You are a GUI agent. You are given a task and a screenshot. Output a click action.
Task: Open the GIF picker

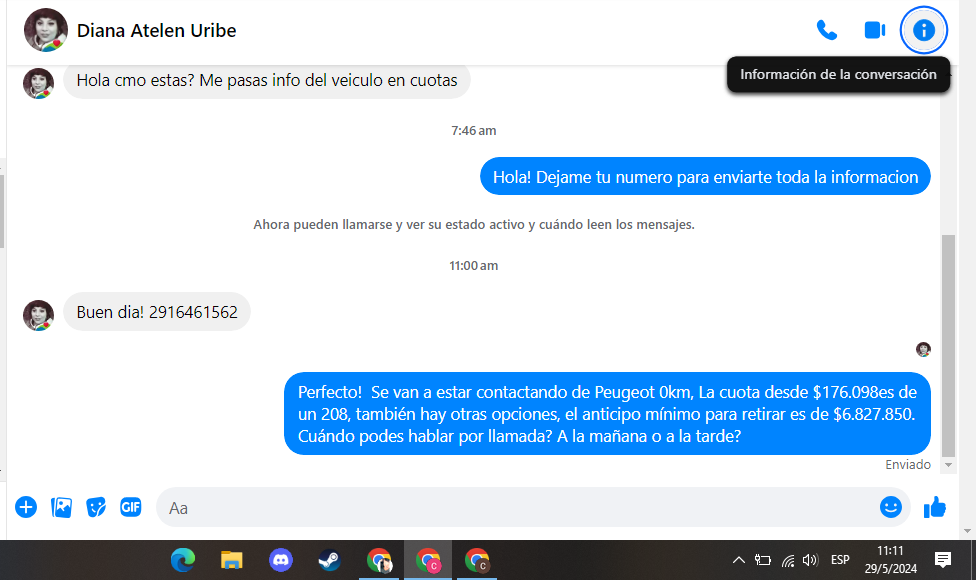pyautogui.click(x=131, y=507)
